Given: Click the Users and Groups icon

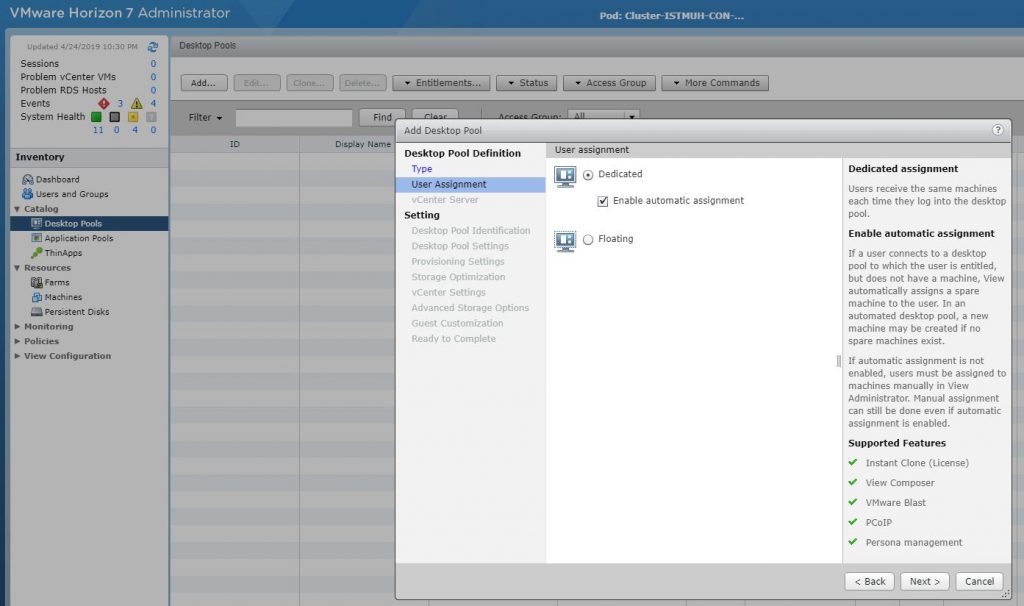Looking at the screenshot, I should tap(27, 194).
